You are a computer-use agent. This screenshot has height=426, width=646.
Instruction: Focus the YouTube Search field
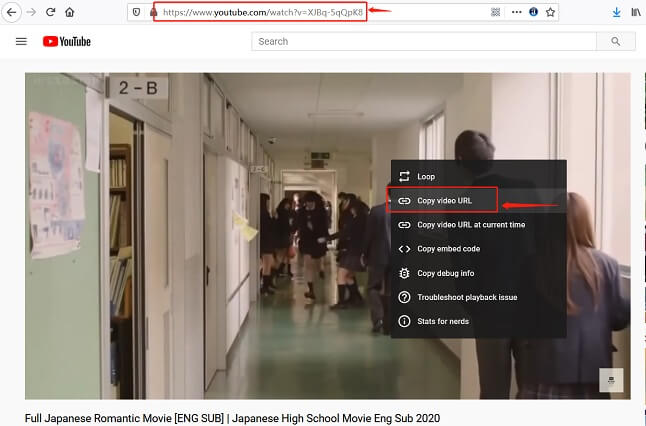[424, 41]
